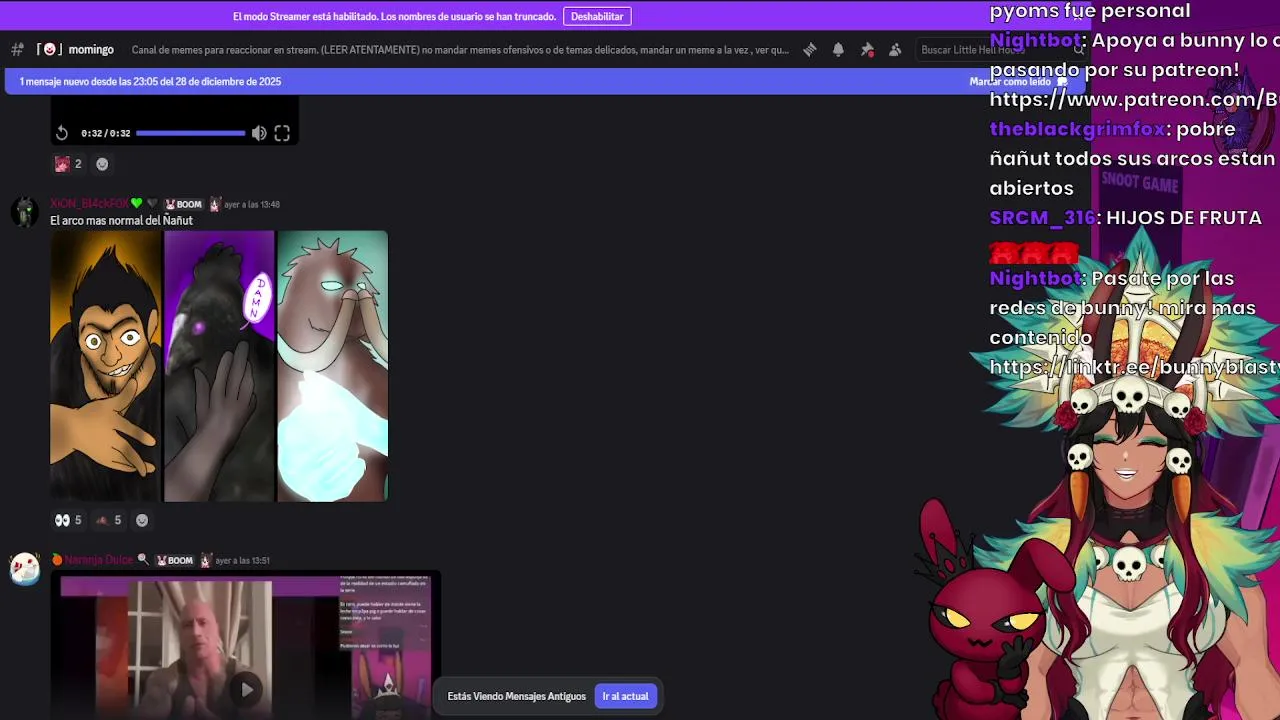Viewport: 1280px width, 720px height.
Task: Click the video progress slider
Action: click(190, 133)
